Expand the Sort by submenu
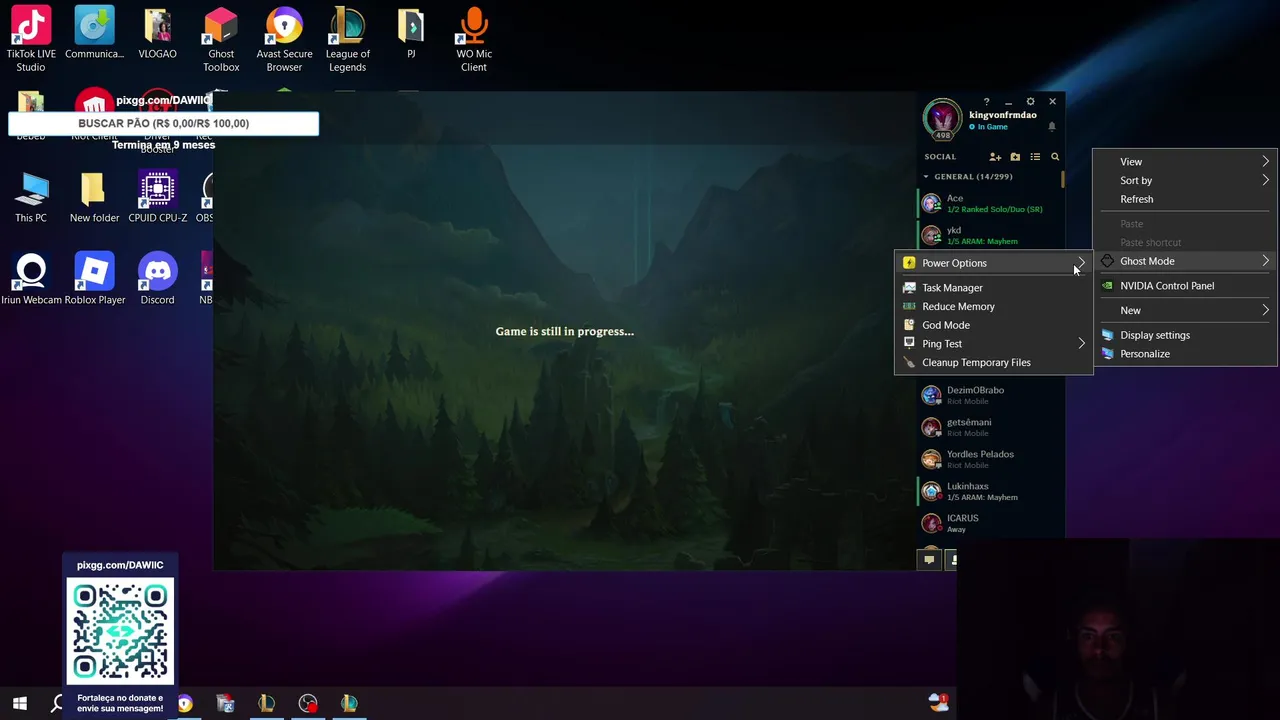1280x720 pixels. 1184,181
